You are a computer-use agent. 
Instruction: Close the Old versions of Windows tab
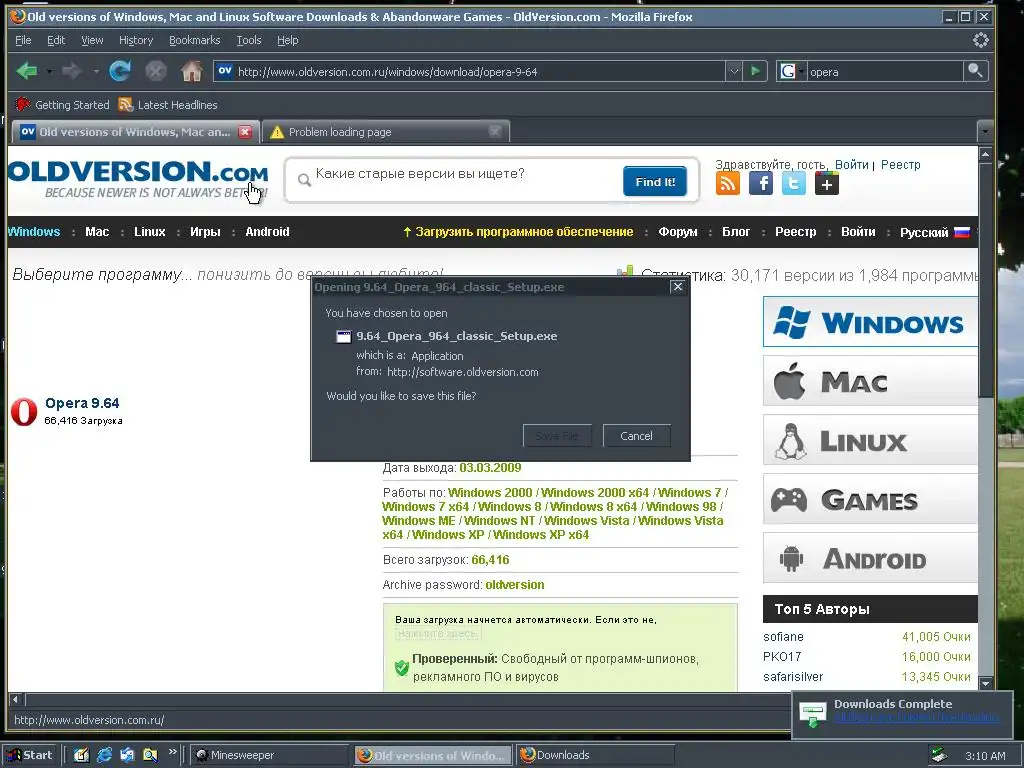point(245,132)
